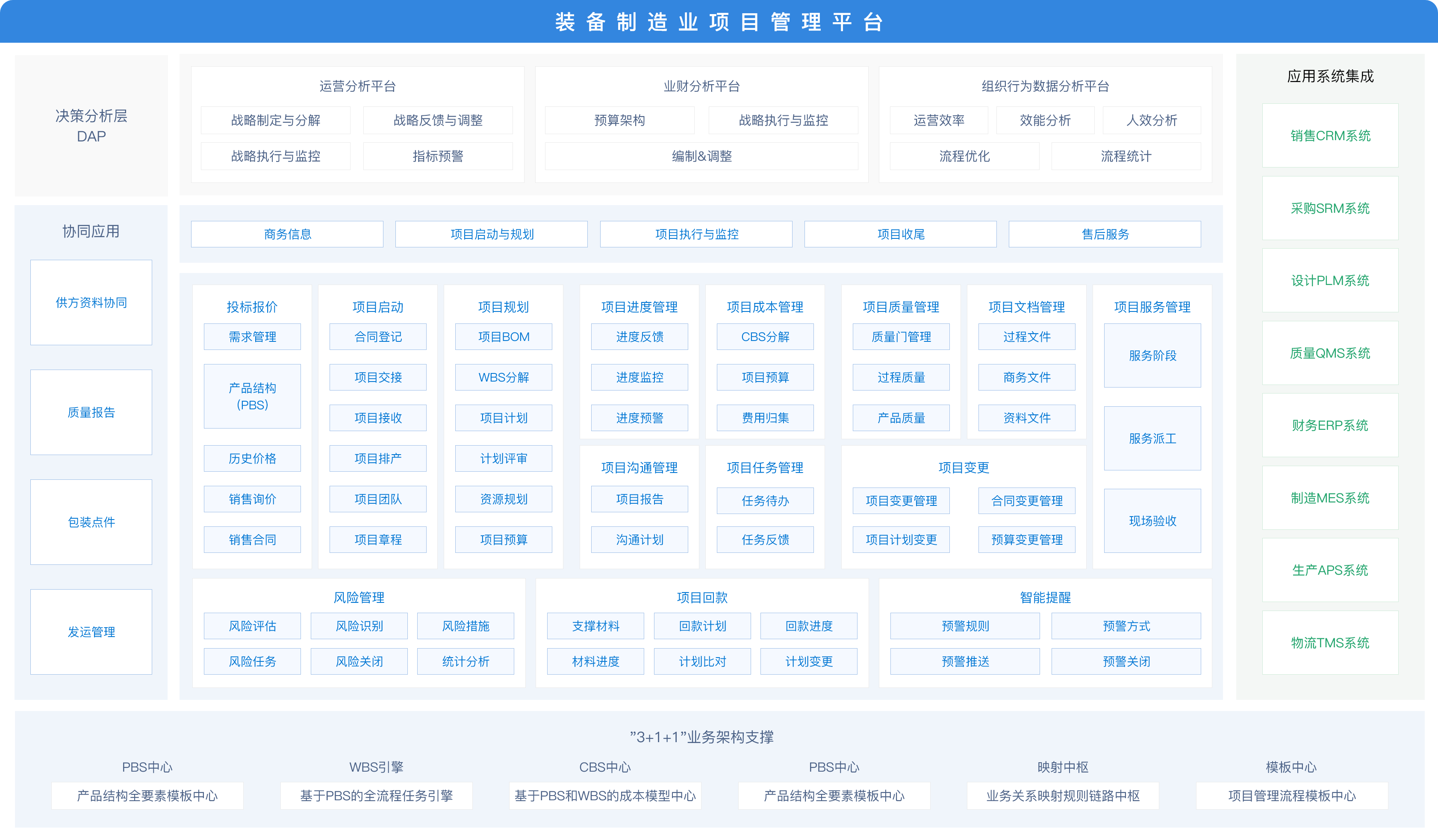This screenshot has width=1438, height=840.
Task: Click the CBS分解 box
Action: 765,336
